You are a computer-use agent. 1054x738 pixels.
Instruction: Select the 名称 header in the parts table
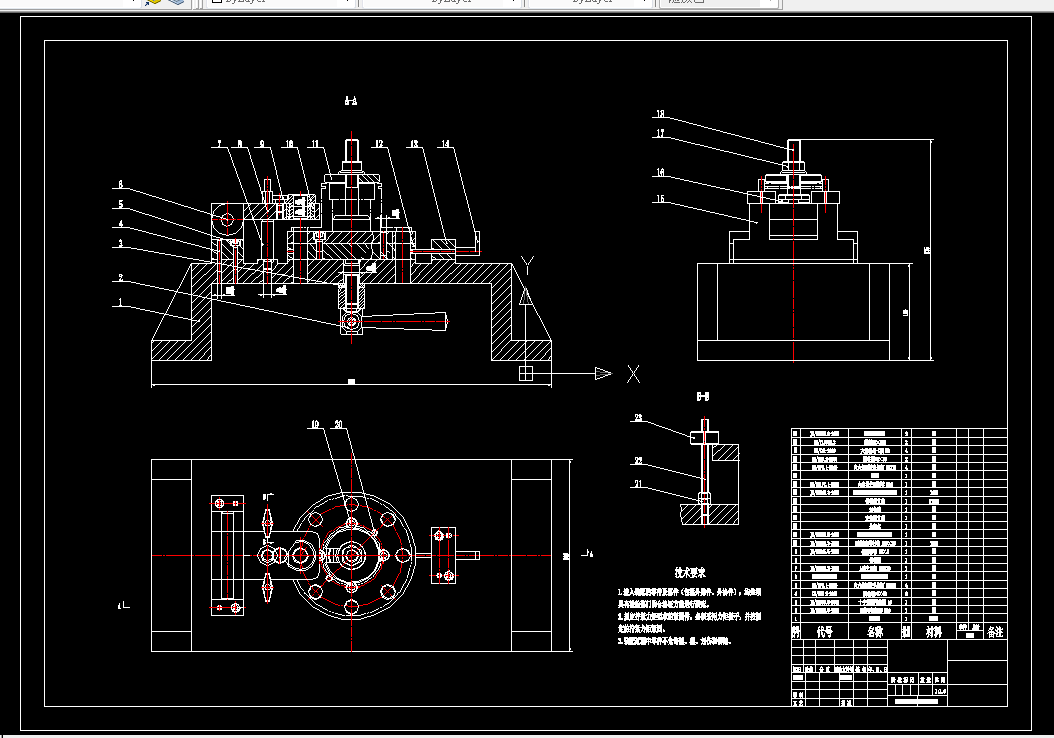point(875,632)
